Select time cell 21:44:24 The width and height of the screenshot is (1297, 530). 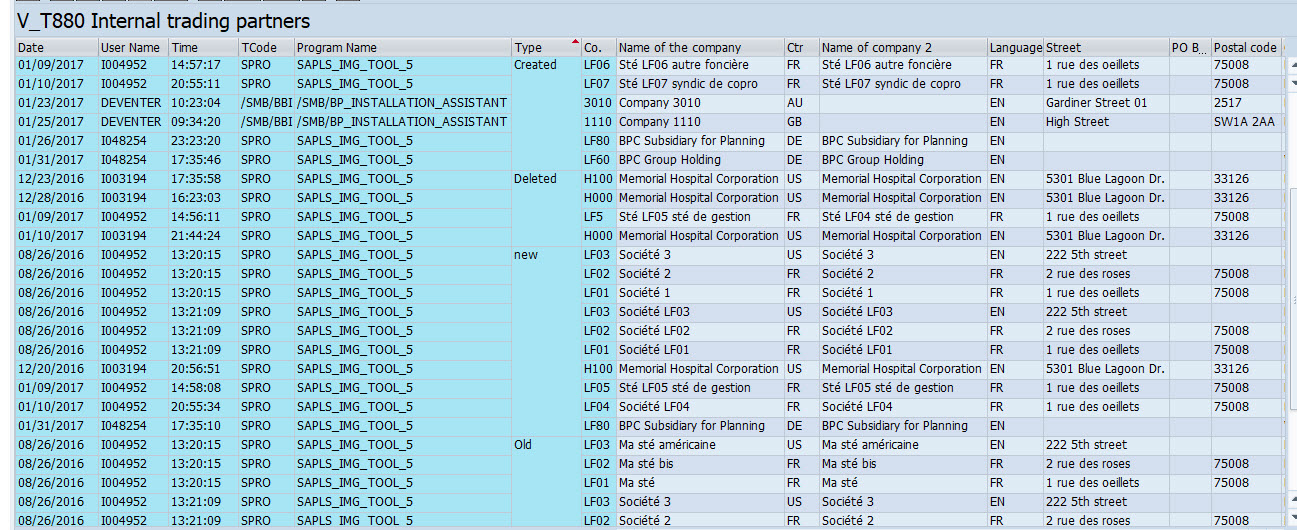(203, 236)
